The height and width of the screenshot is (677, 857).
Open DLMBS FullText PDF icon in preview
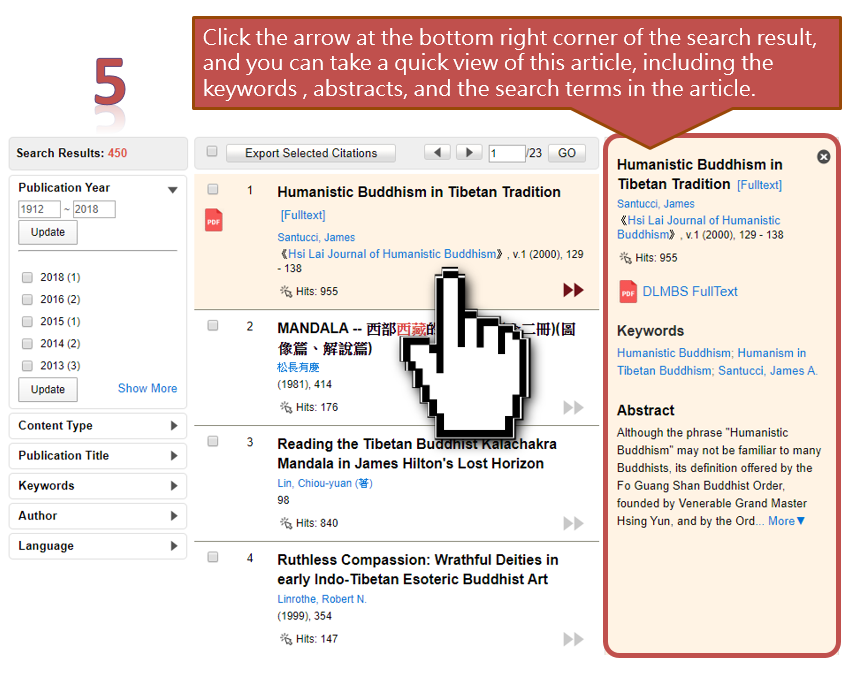628,291
